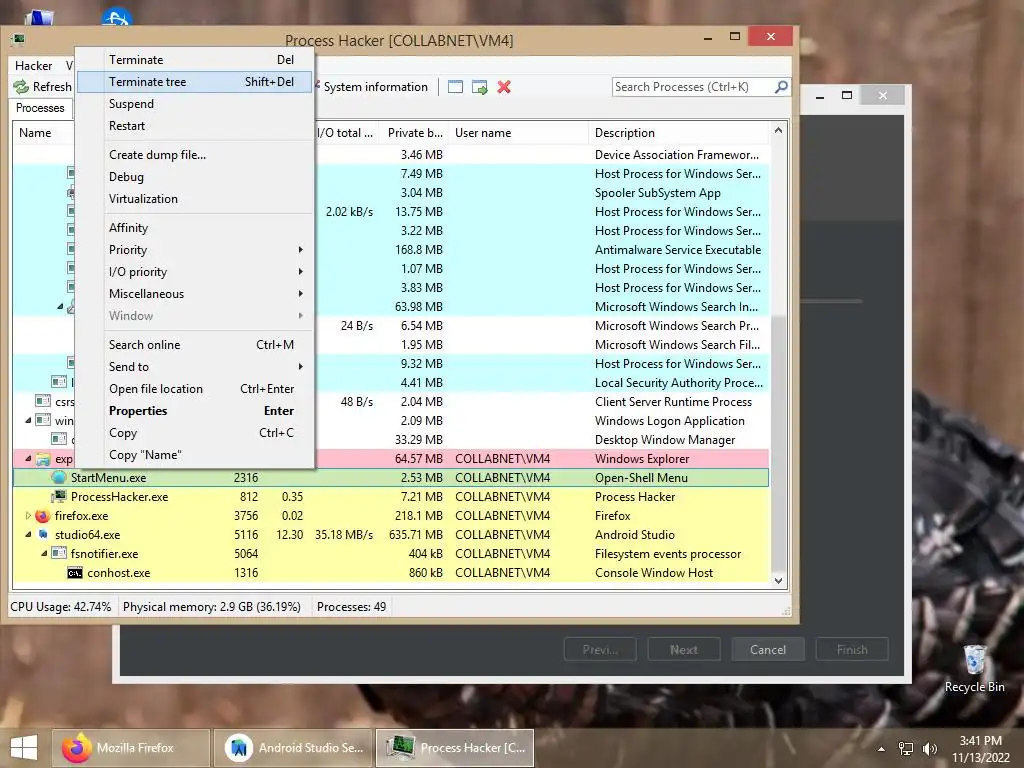The image size is (1024, 768).
Task: Sort by User name column header
Action: (519, 133)
